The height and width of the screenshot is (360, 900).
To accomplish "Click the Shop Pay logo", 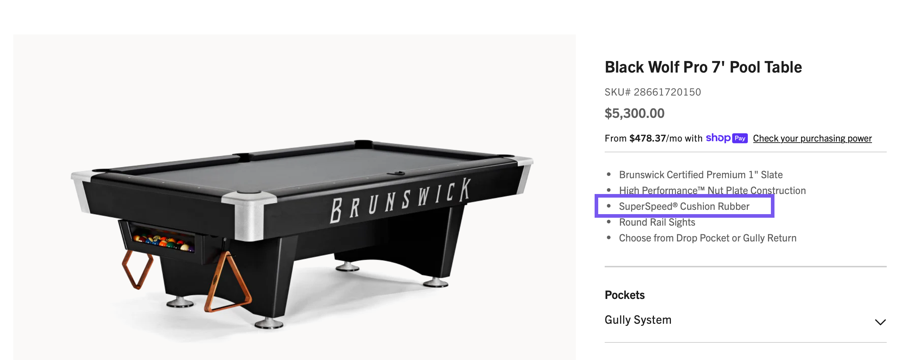I will pos(726,138).
